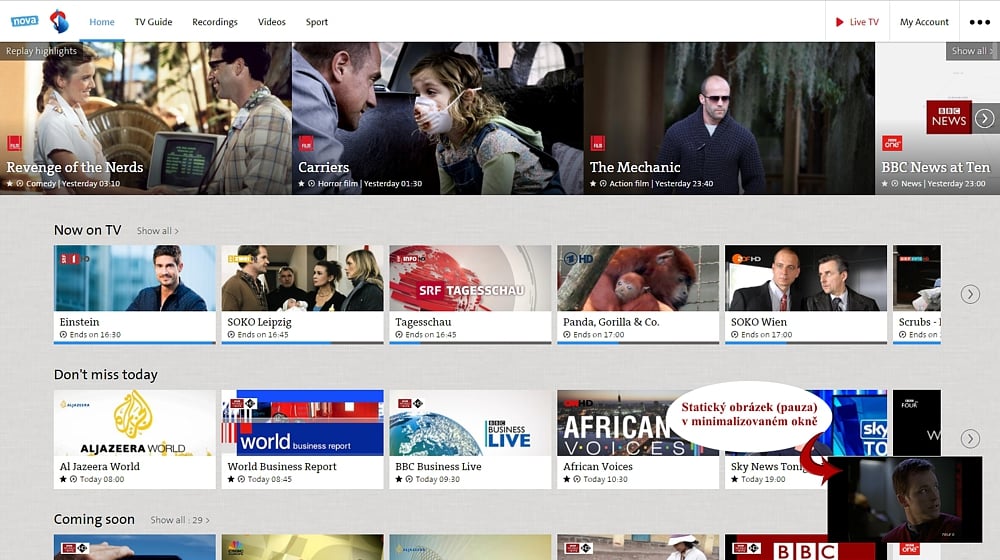Click the Live TV button
Viewport: 1000px width, 560px height.
pyautogui.click(x=857, y=22)
